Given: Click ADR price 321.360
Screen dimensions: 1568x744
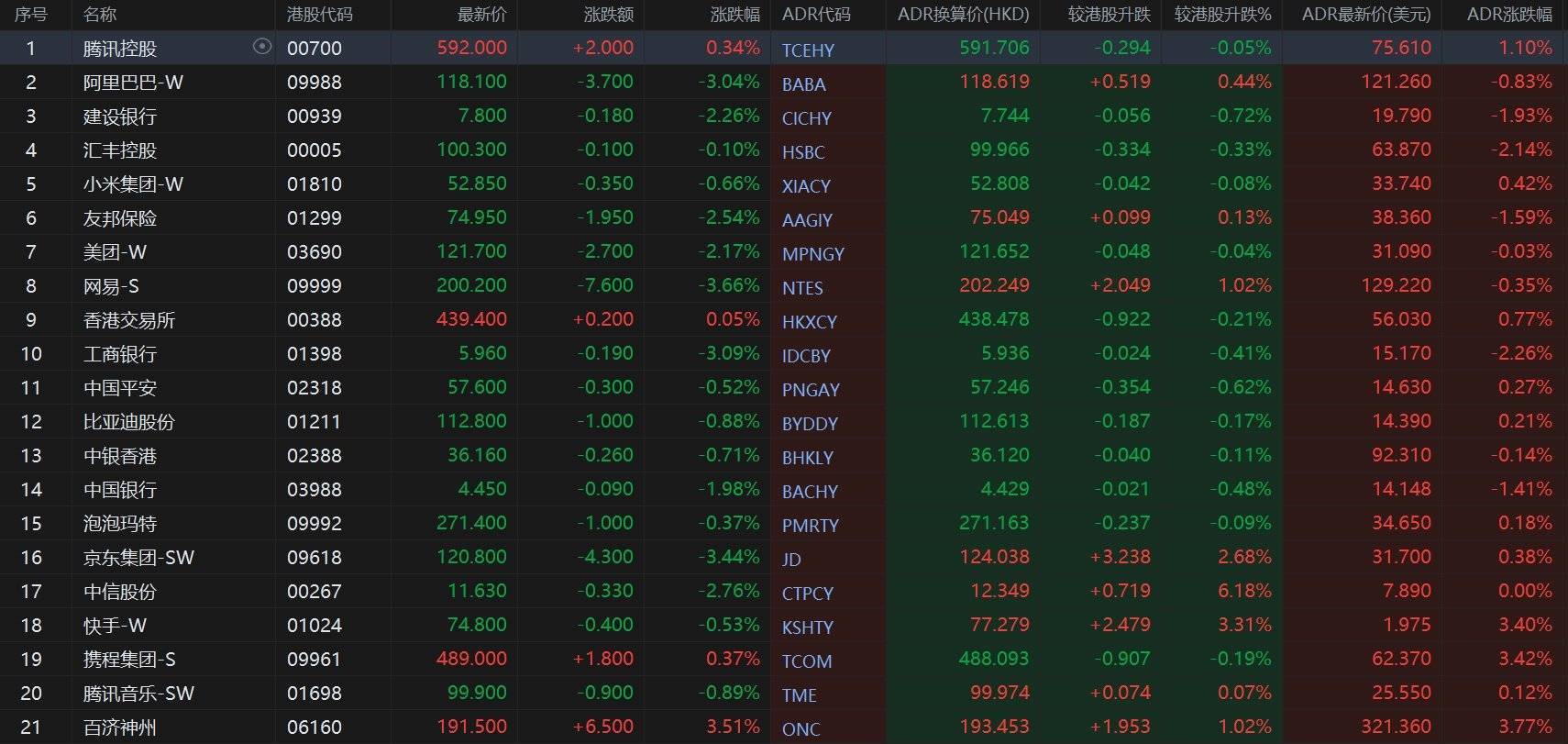Looking at the screenshot, I should [1396, 727].
